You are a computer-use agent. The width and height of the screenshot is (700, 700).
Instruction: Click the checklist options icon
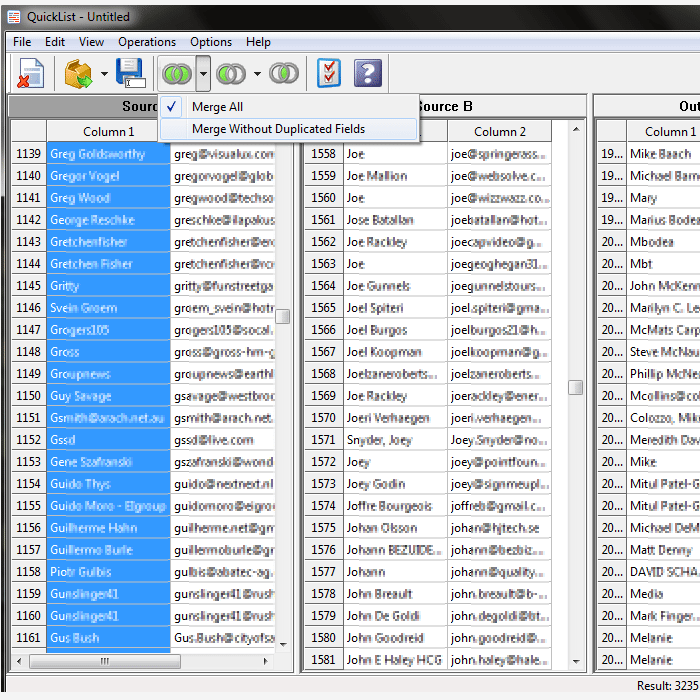click(329, 73)
